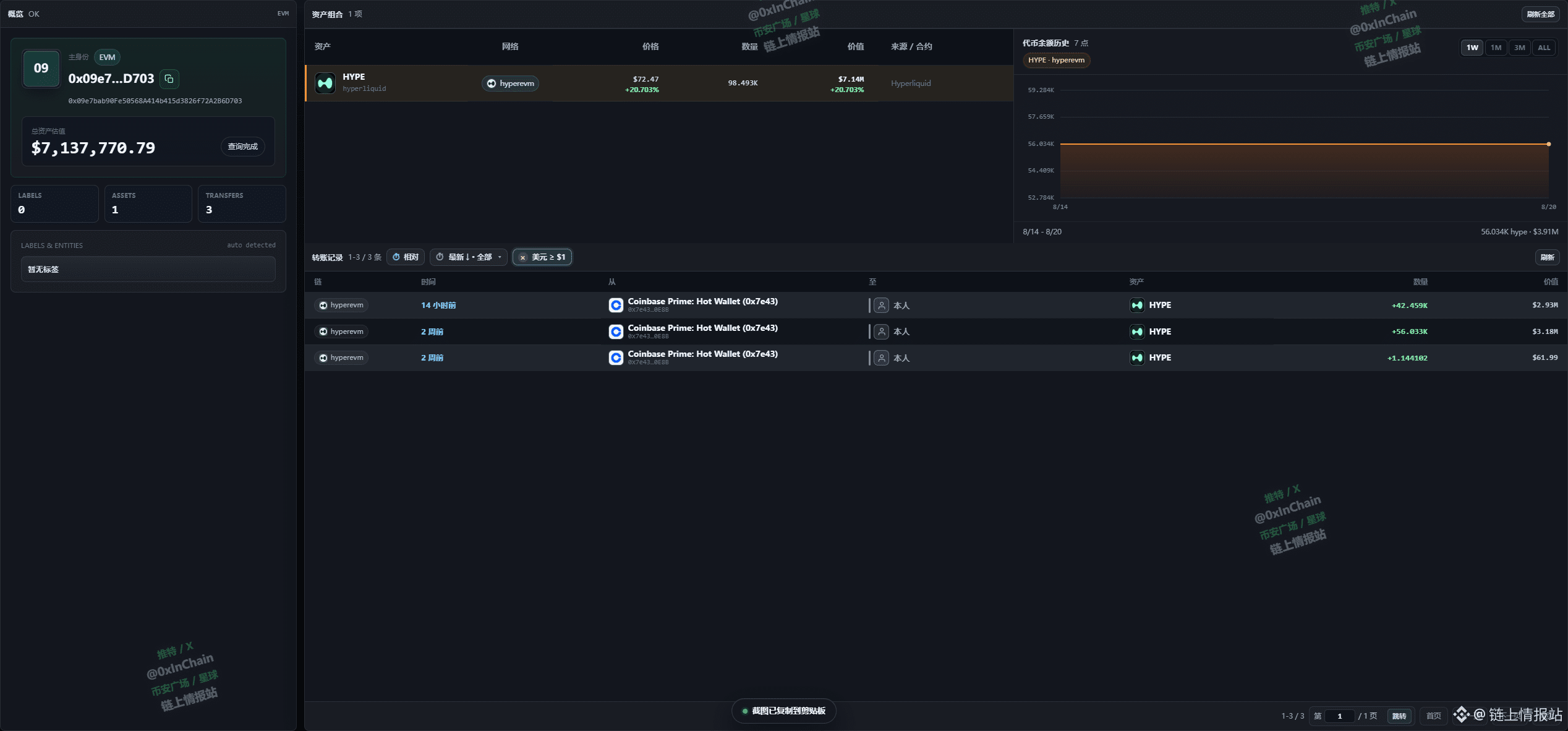Screen dimensions: 1568x731
Task: Click the HYPE asset icon in the +56.033K row
Action: point(1137,331)
